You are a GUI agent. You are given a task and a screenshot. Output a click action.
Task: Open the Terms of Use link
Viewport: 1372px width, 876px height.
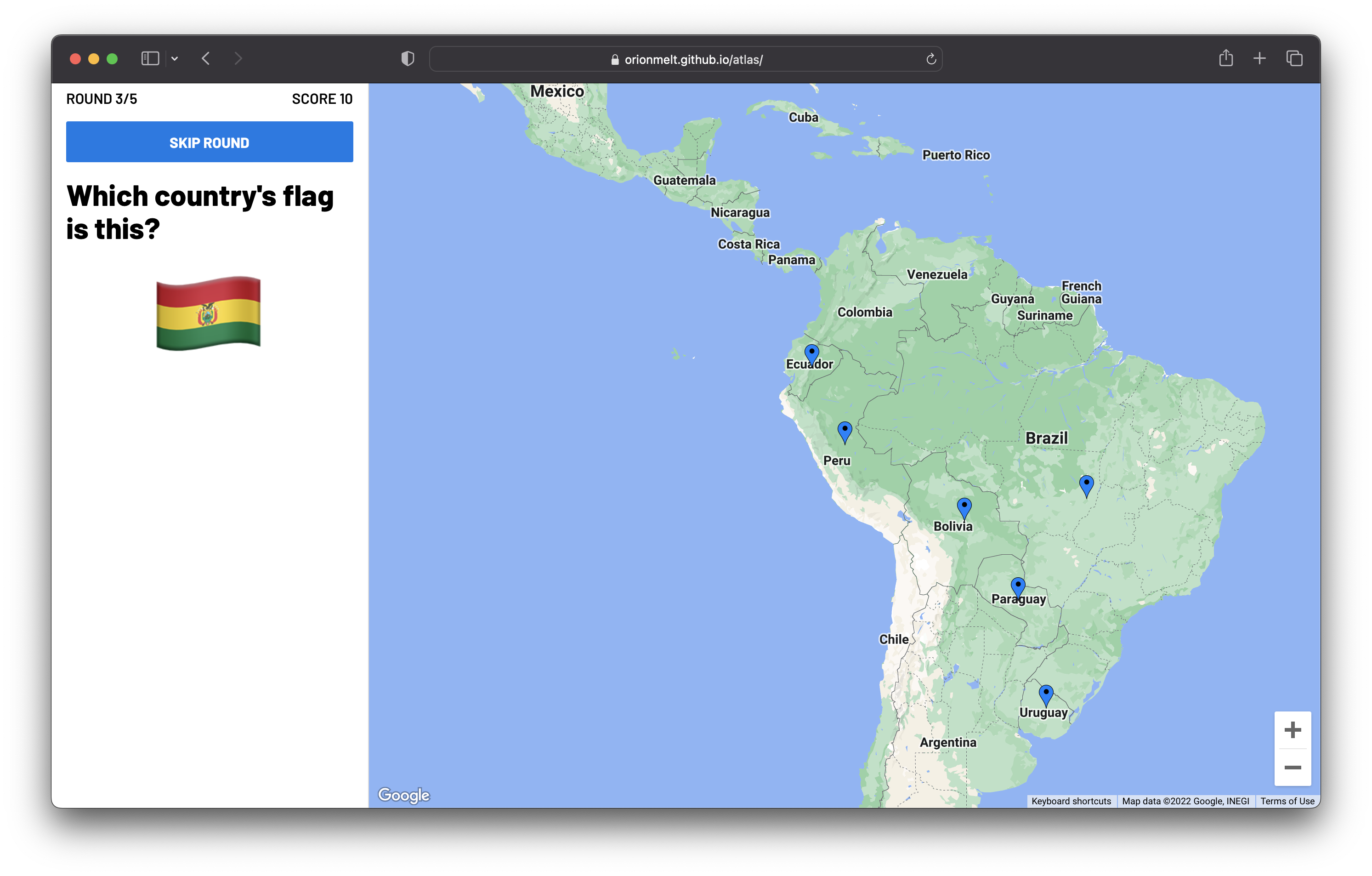(x=1287, y=801)
